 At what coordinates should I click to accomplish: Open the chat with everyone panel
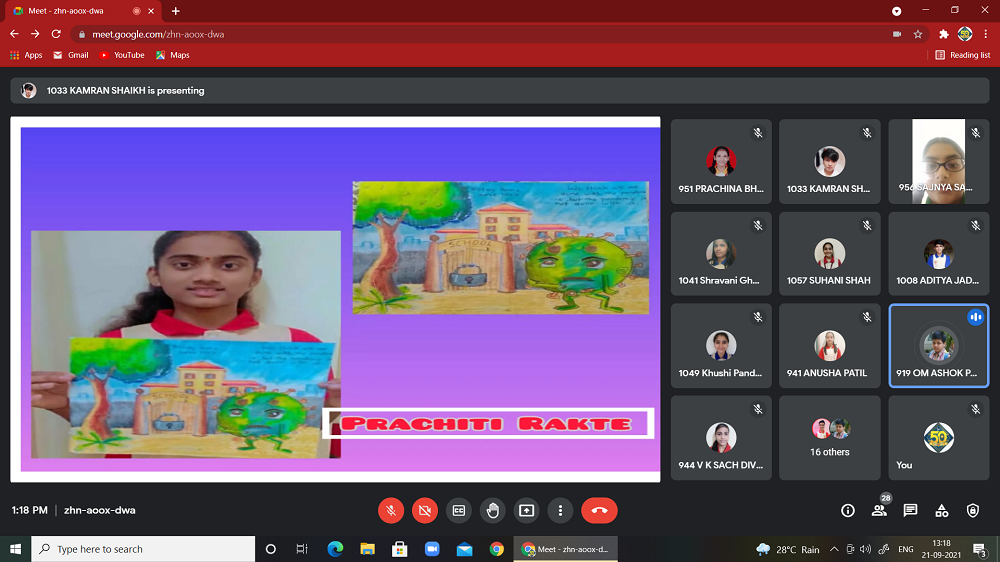coord(910,510)
